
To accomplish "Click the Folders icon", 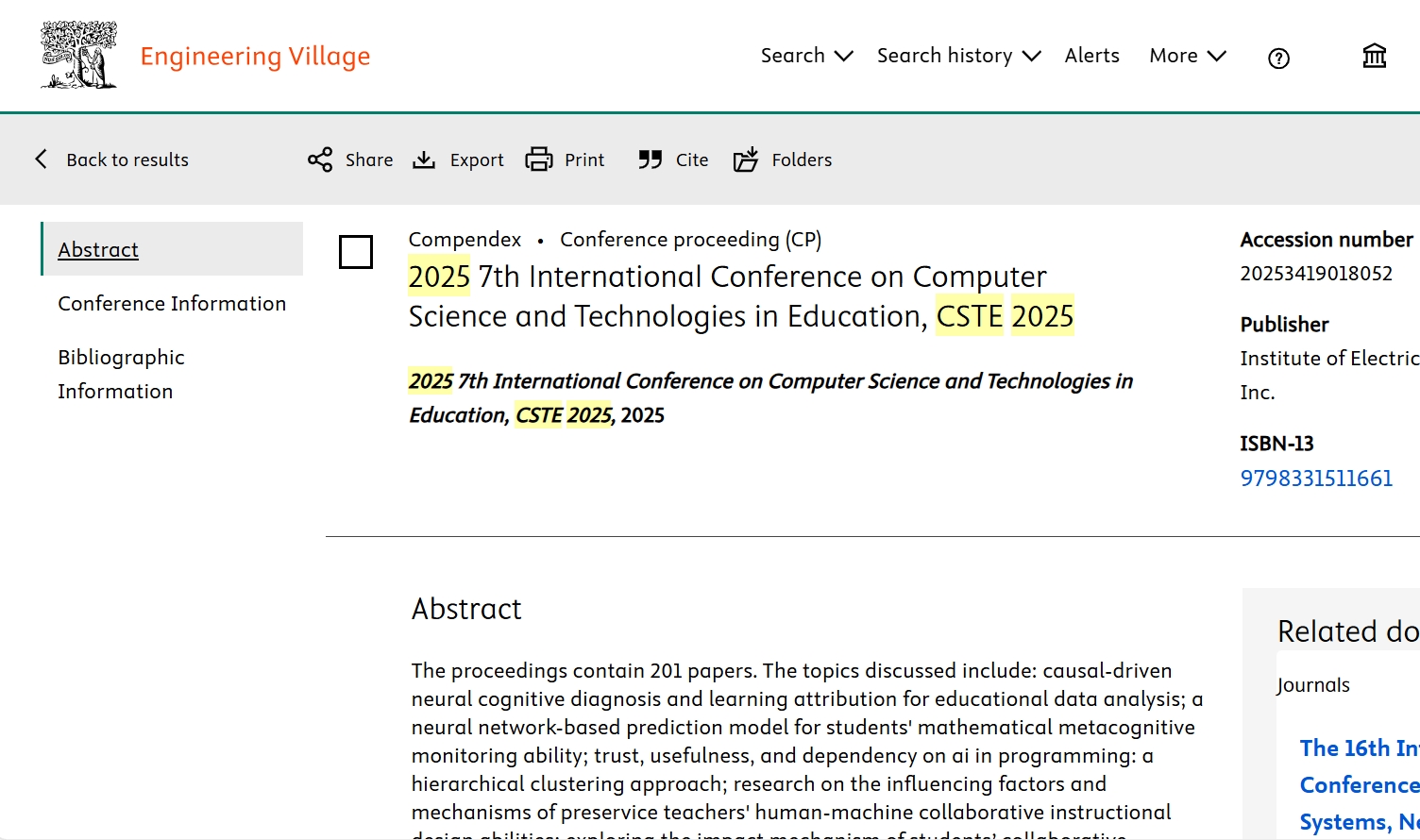I will pos(746,160).
